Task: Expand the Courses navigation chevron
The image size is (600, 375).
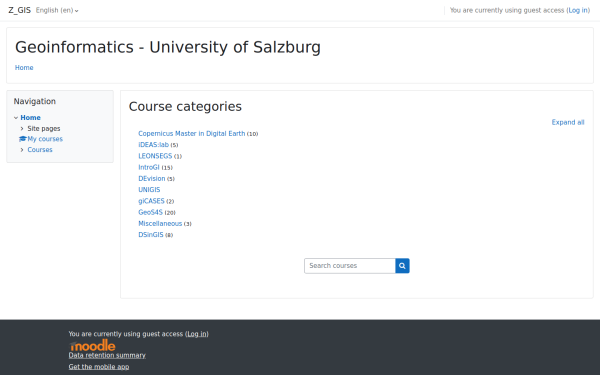Action: 22,150
